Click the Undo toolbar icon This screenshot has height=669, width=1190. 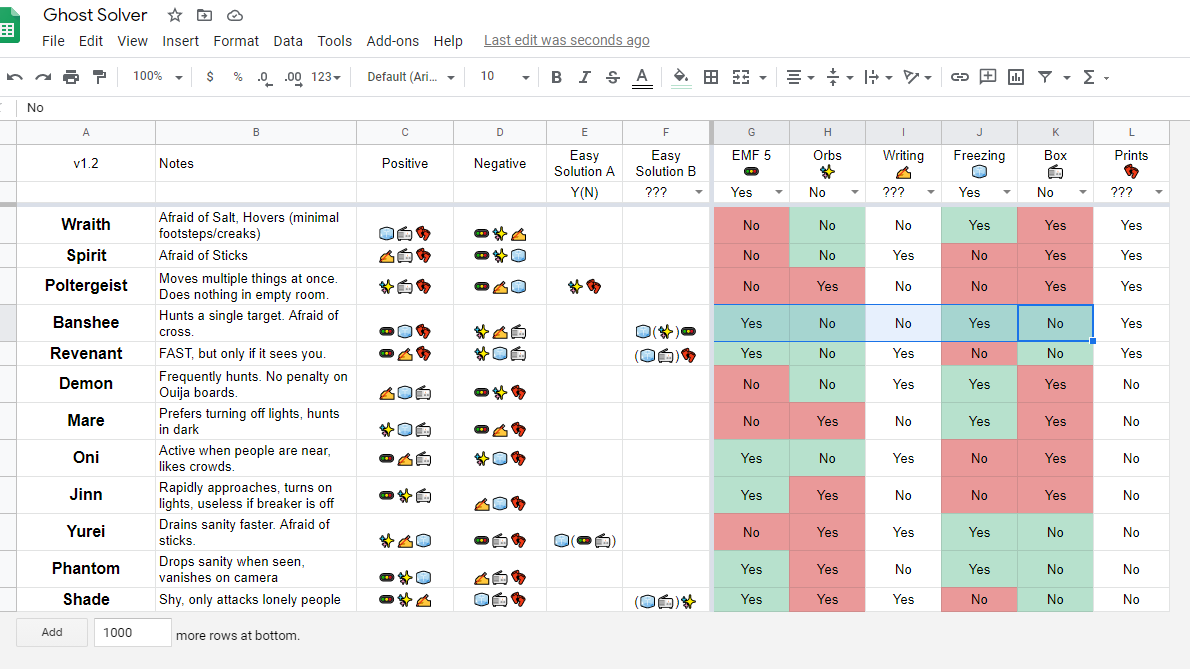[x=14, y=77]
